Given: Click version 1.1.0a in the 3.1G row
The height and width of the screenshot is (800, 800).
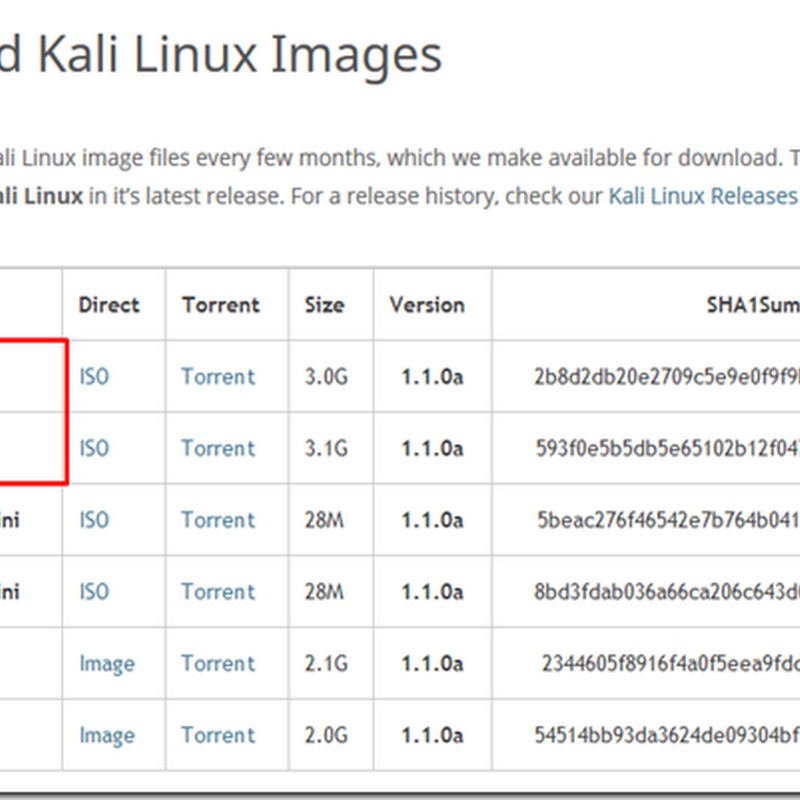Looking at the screenshot, I should (432, 448).
